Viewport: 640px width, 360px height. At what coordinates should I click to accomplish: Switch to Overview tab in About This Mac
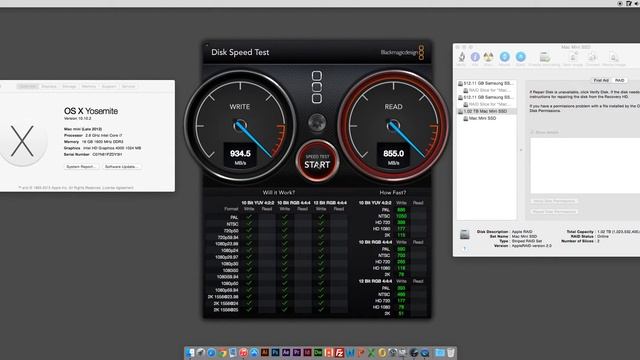point(28,87)
